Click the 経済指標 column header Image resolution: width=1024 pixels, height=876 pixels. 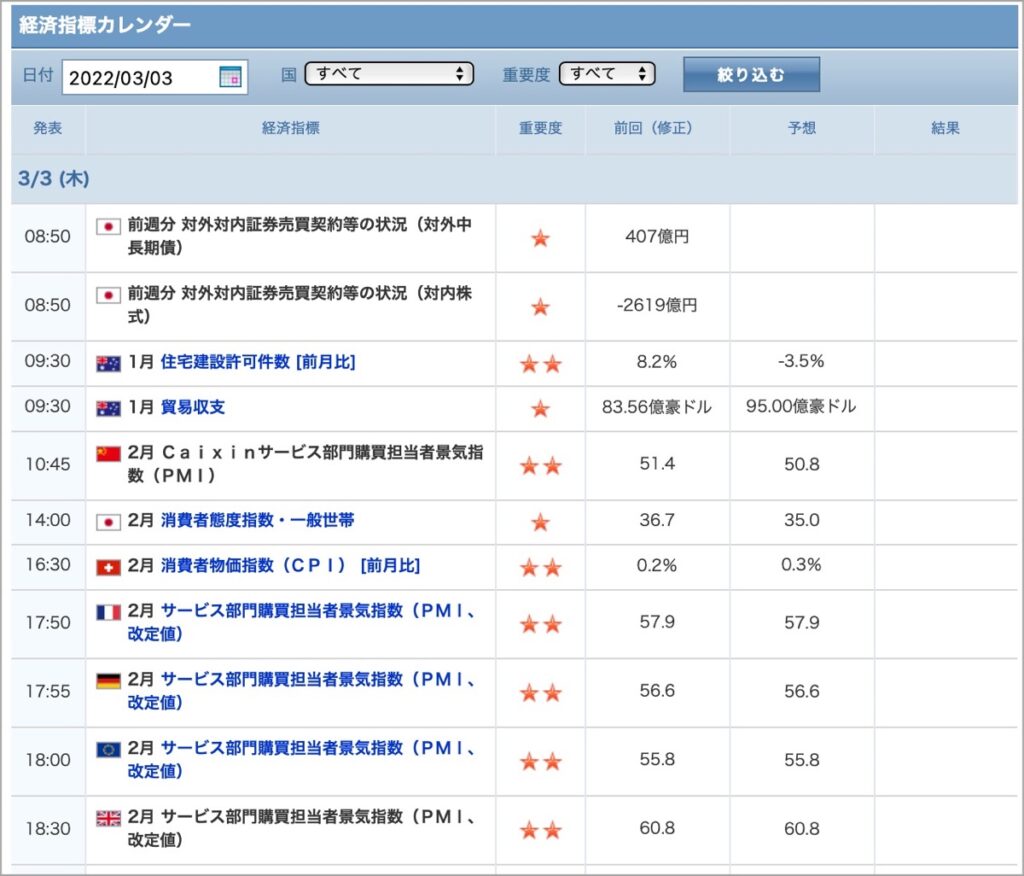click(291, 128)
